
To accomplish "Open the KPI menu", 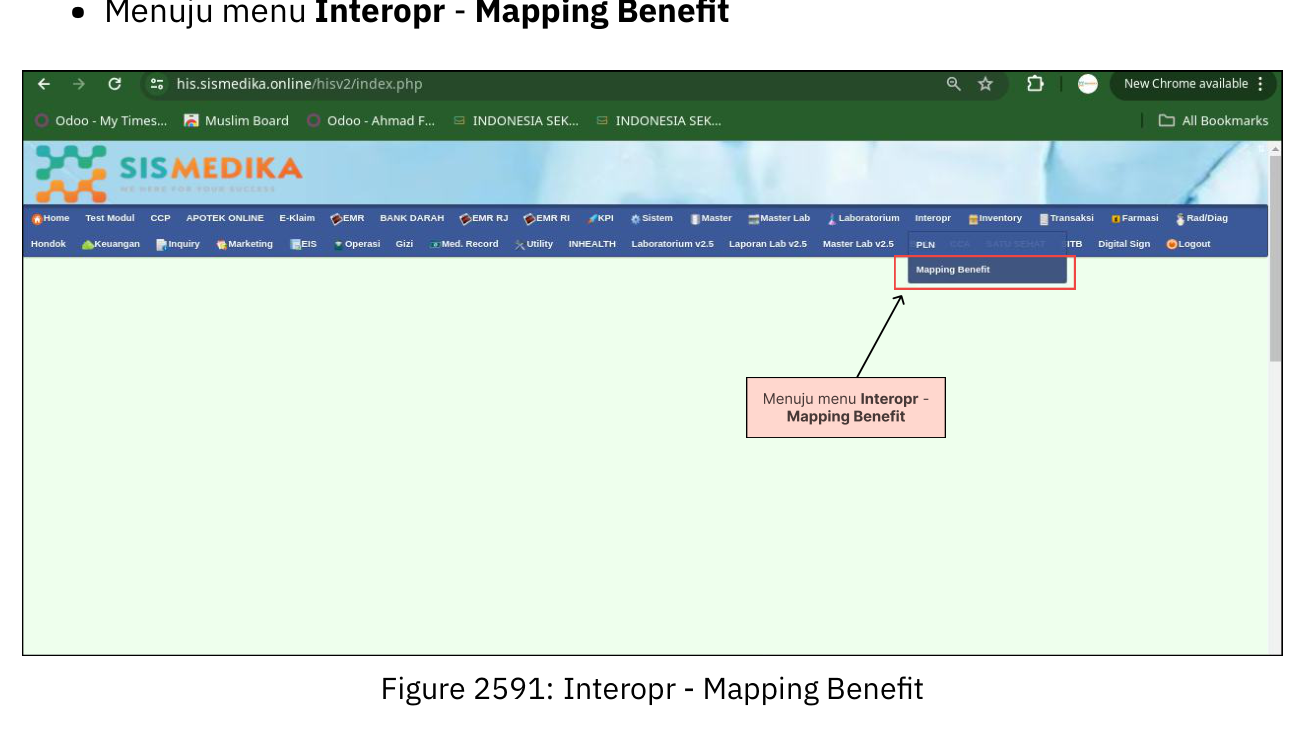I will coord(601,218).
